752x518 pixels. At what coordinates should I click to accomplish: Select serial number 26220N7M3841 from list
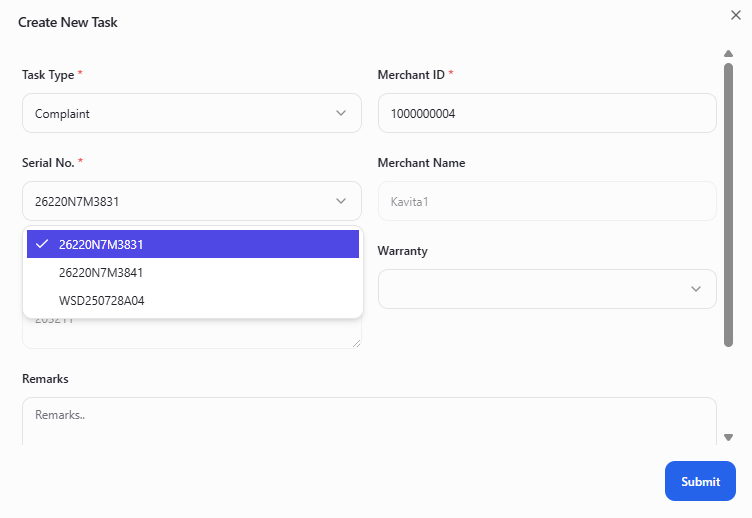click(x=101, y=272)
